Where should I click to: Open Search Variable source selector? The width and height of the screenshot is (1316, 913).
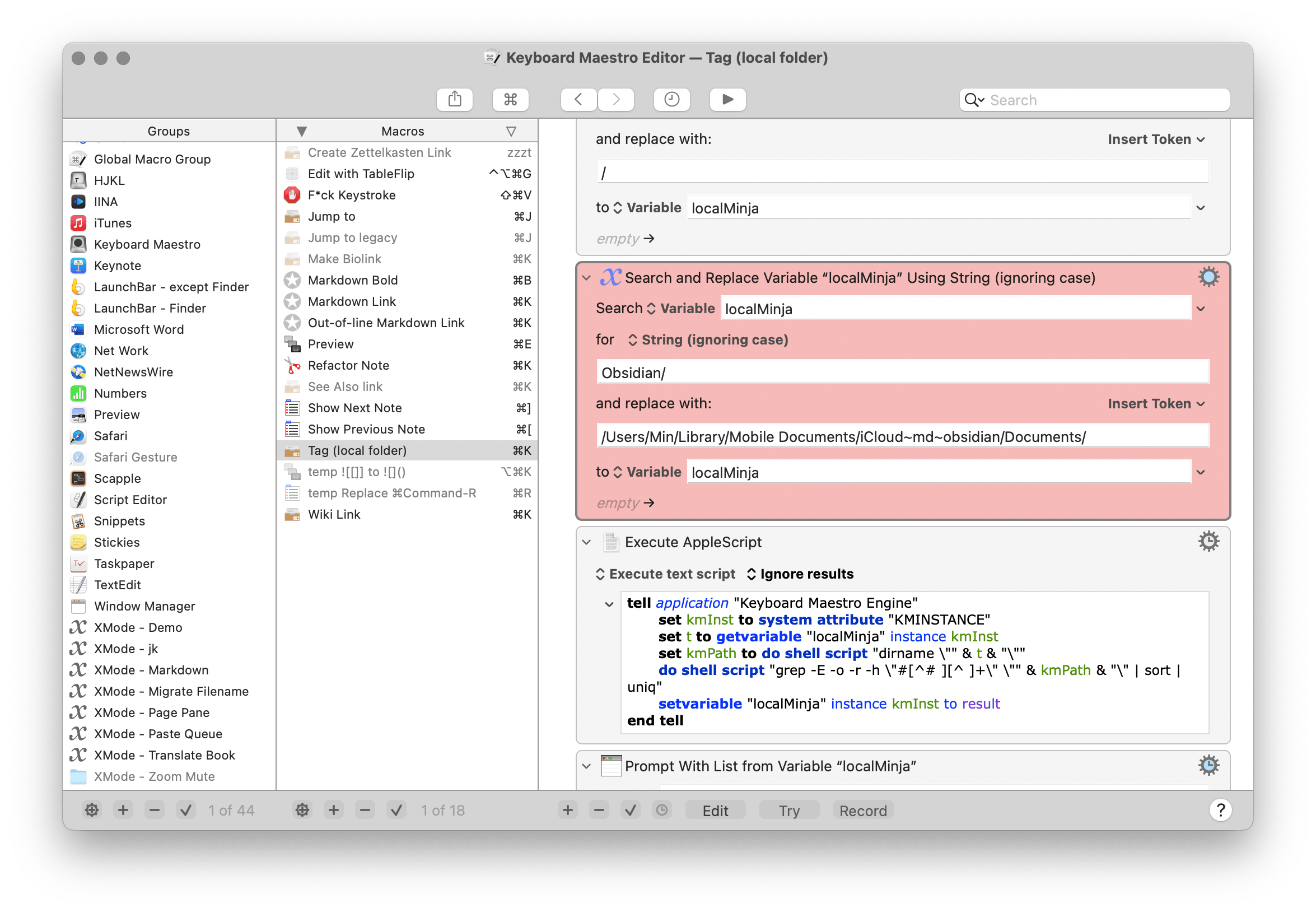pyautogui.click(x=680, y=309)
